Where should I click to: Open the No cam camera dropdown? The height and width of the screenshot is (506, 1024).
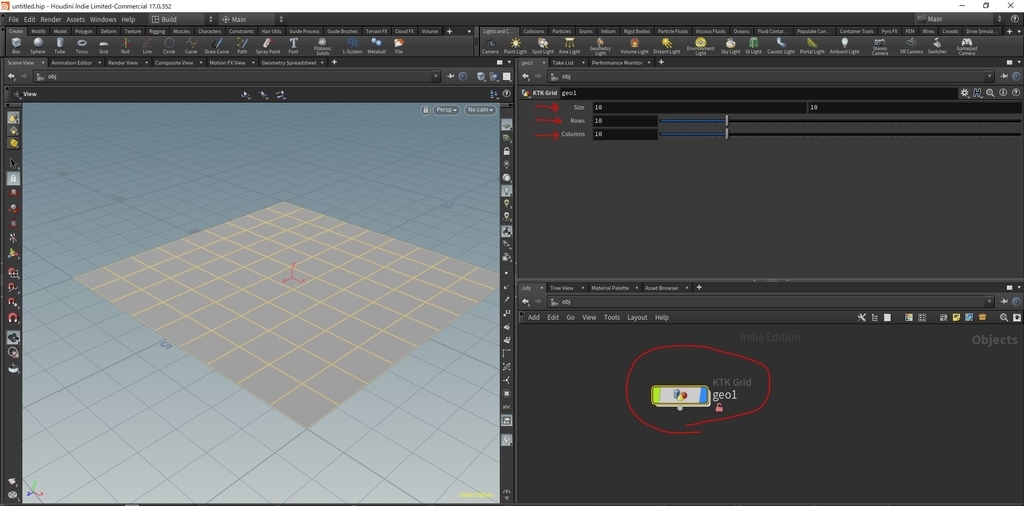[480, 110]
